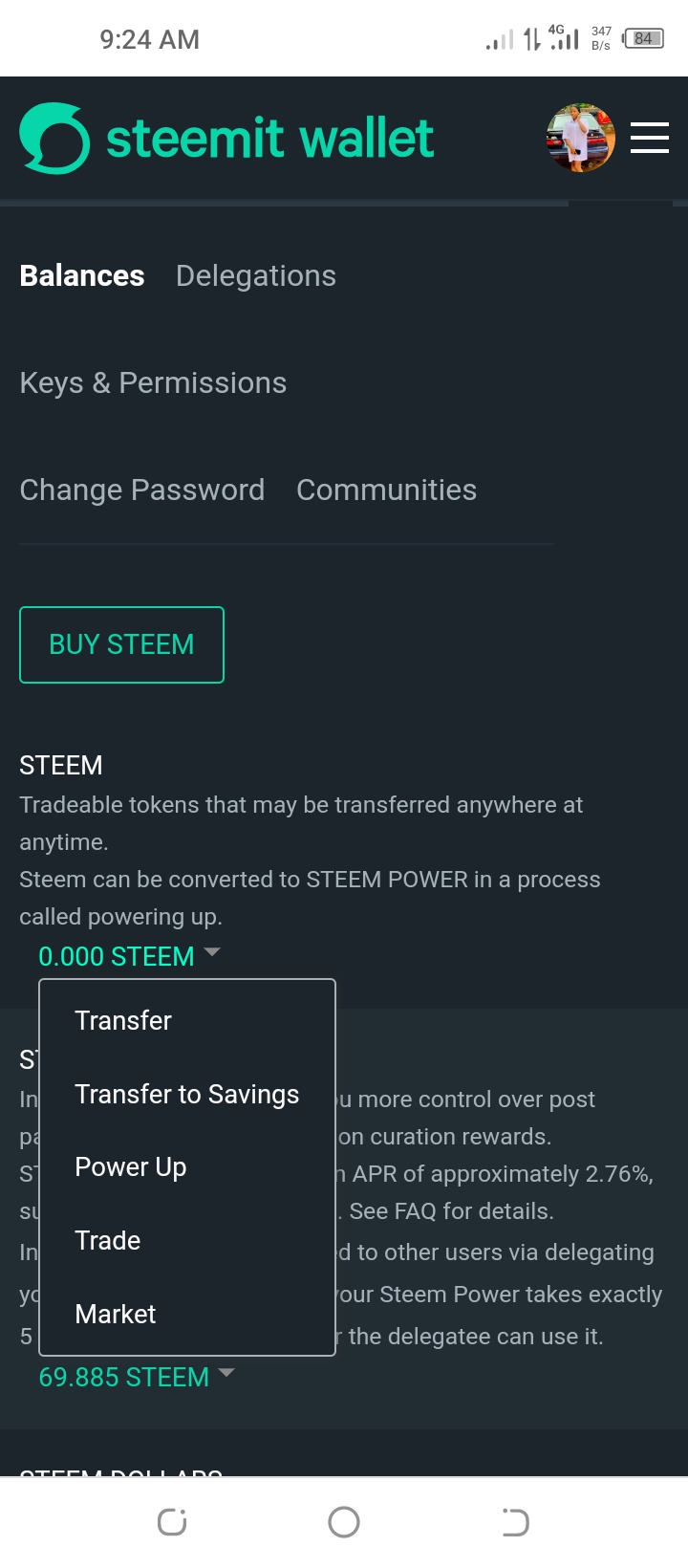Expand the 69.885 STEEM dropdown
688x1568 pixels.
(137, 1377)
